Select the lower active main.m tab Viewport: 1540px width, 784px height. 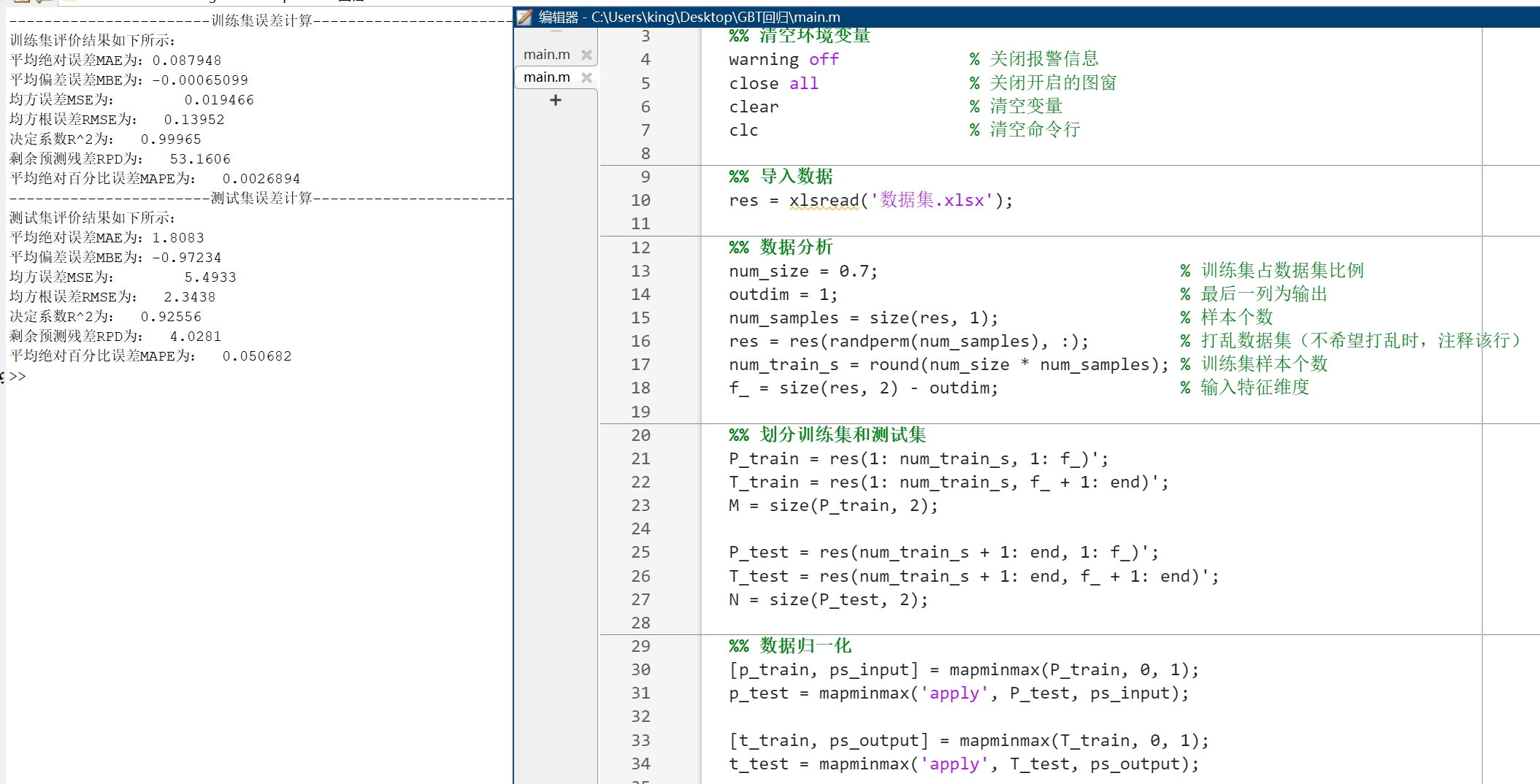coord(546,77)
